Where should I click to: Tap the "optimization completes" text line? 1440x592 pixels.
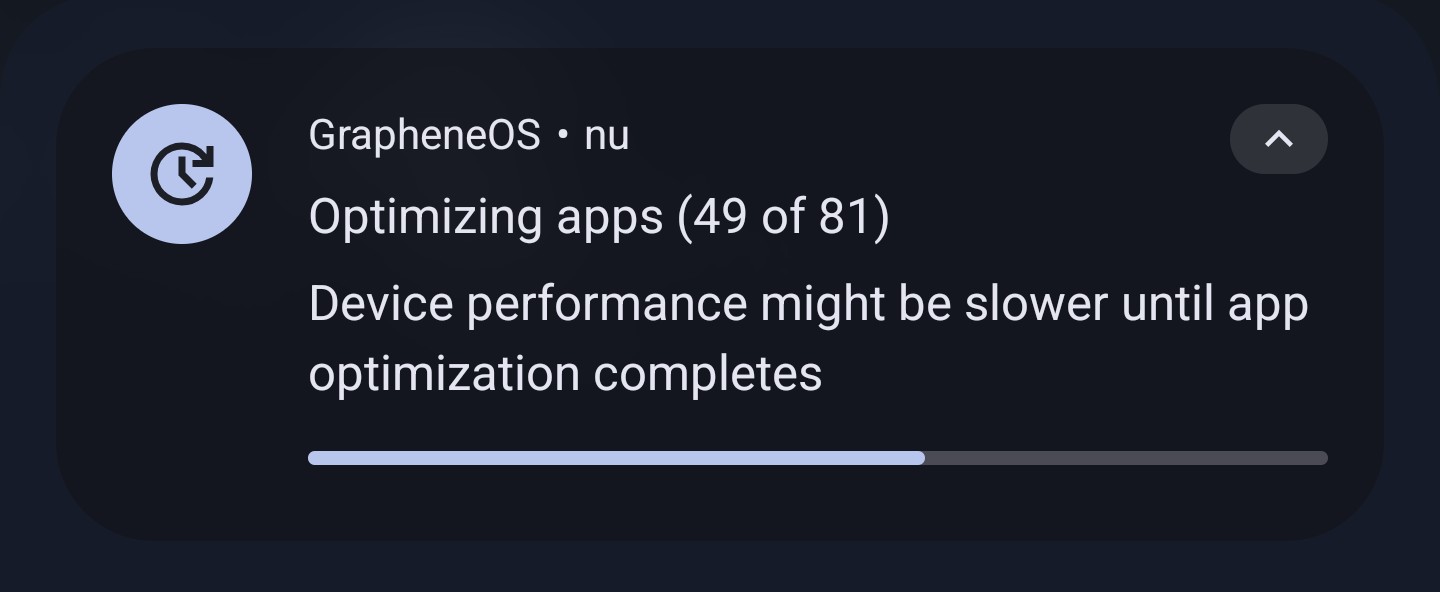pos(565,374)
